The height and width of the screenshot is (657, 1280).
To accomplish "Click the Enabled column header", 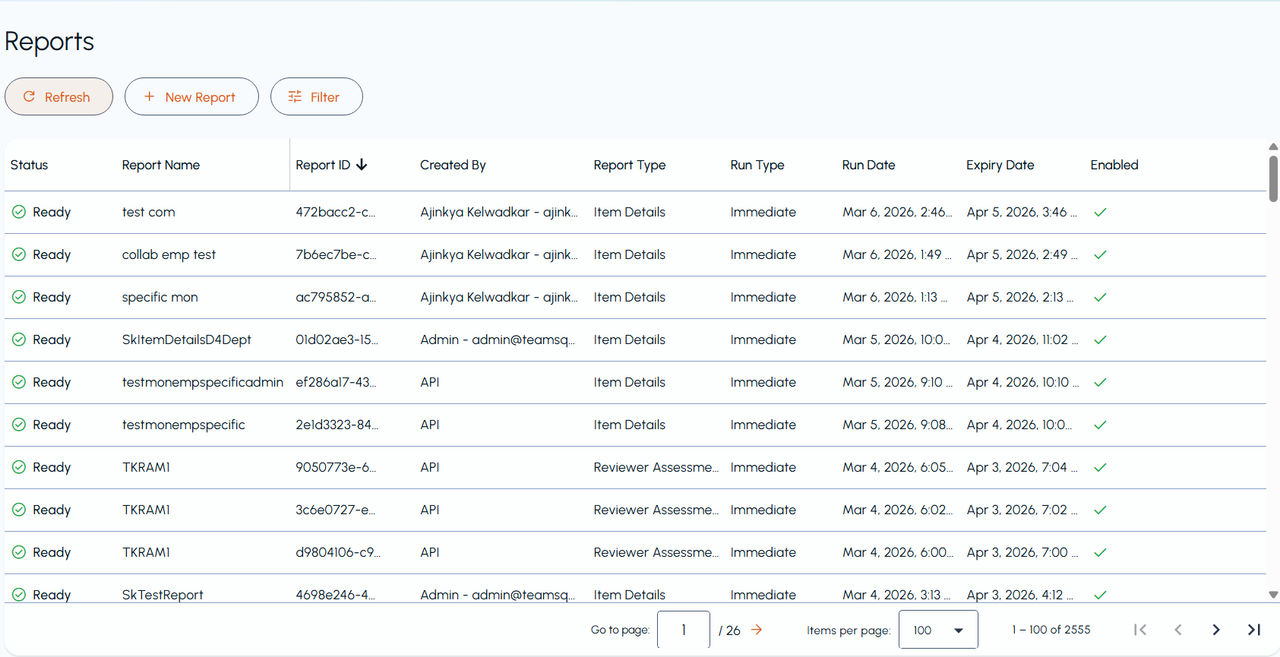I will pos(1114,165).
